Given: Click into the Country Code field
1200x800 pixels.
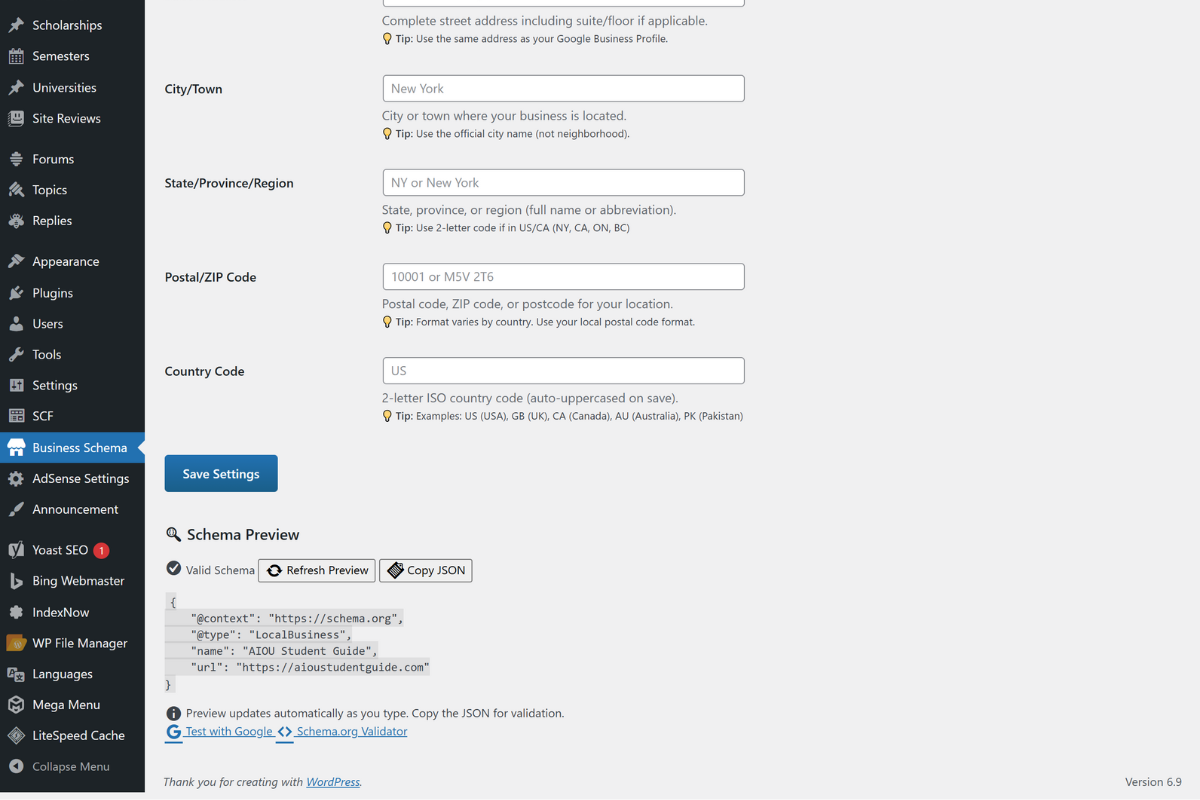Looking at the screenshot, I should click(563, 371).
